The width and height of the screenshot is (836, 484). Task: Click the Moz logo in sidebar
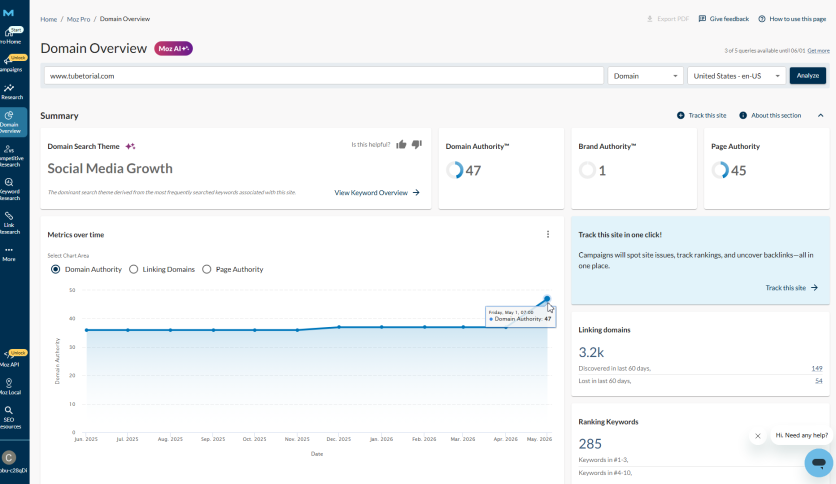tap(8, 13)
